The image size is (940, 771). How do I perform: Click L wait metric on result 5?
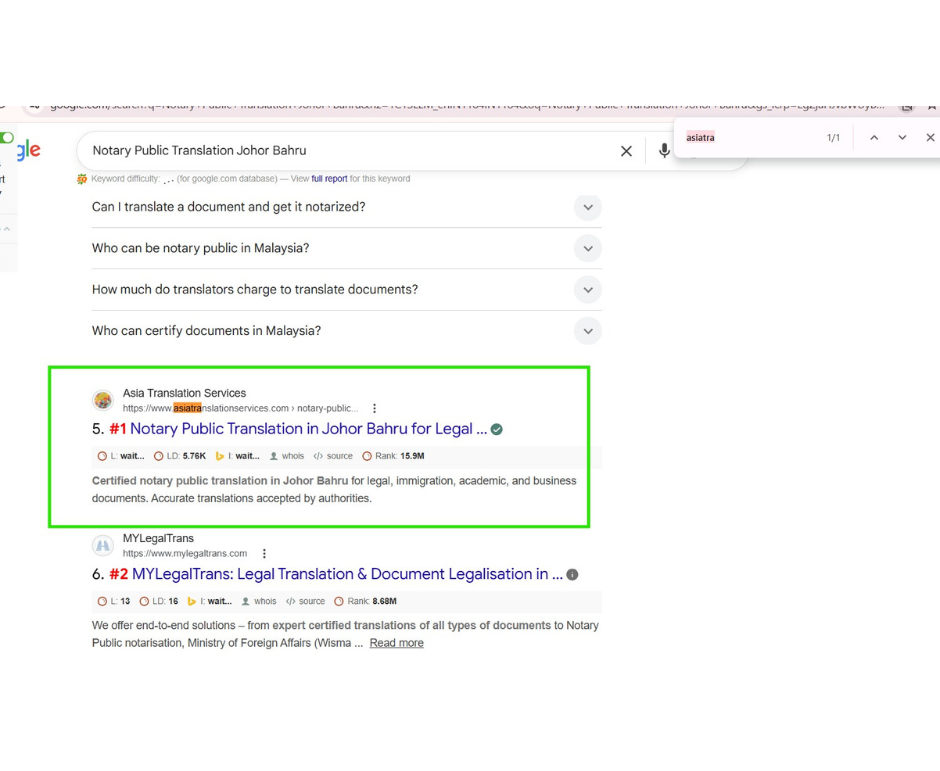[121, 456]
